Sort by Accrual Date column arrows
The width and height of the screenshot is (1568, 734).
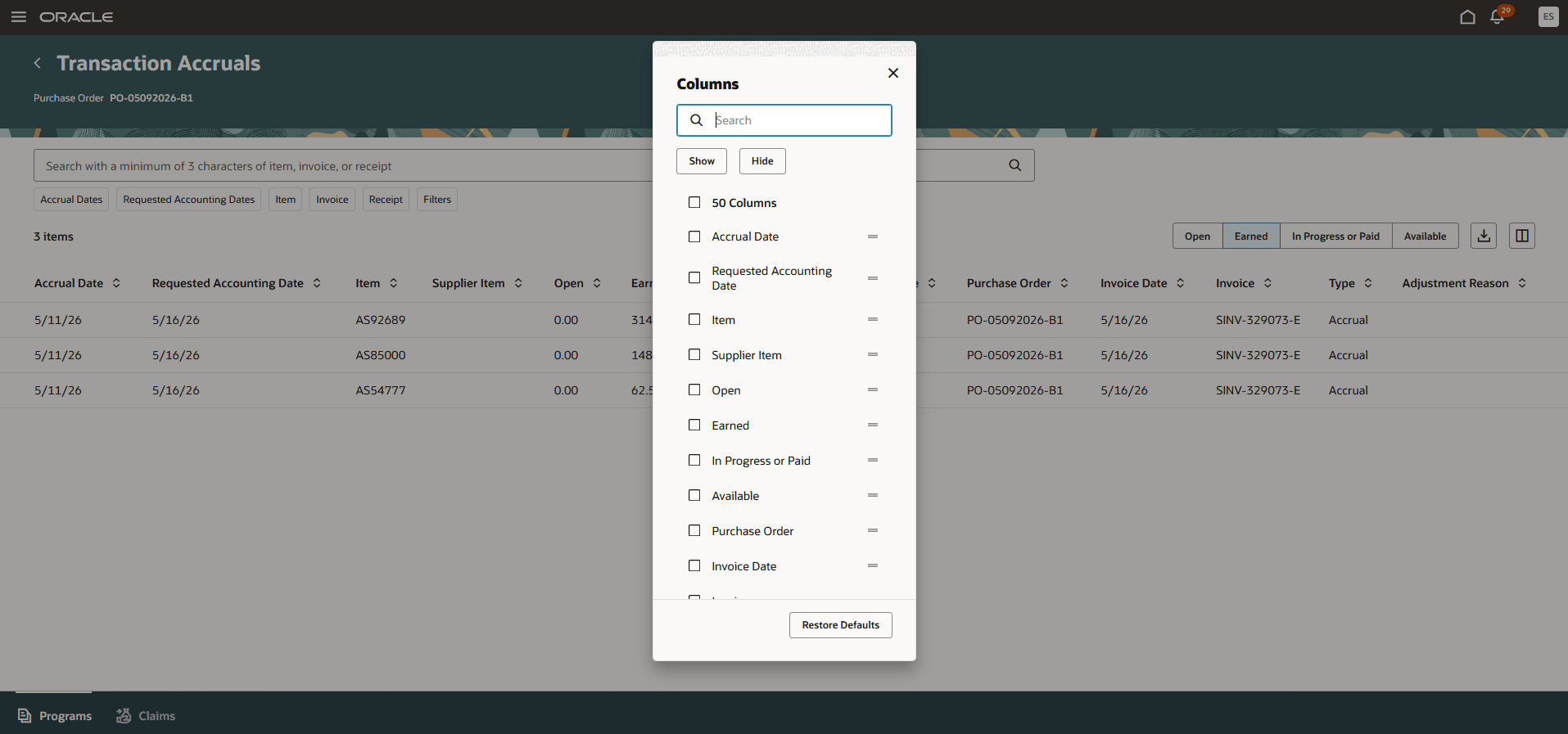116,283
